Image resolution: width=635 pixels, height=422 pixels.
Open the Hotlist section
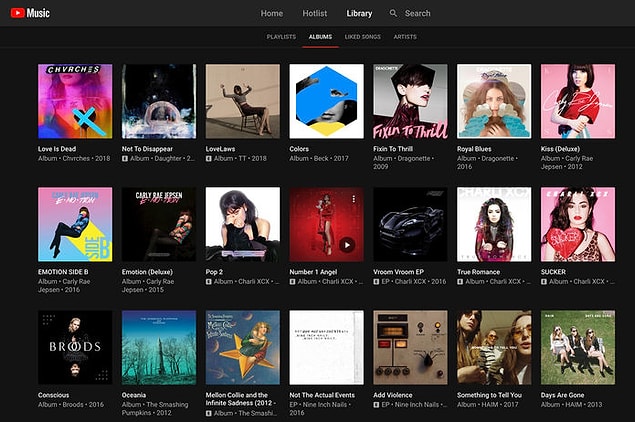click(x=315, y=13)
